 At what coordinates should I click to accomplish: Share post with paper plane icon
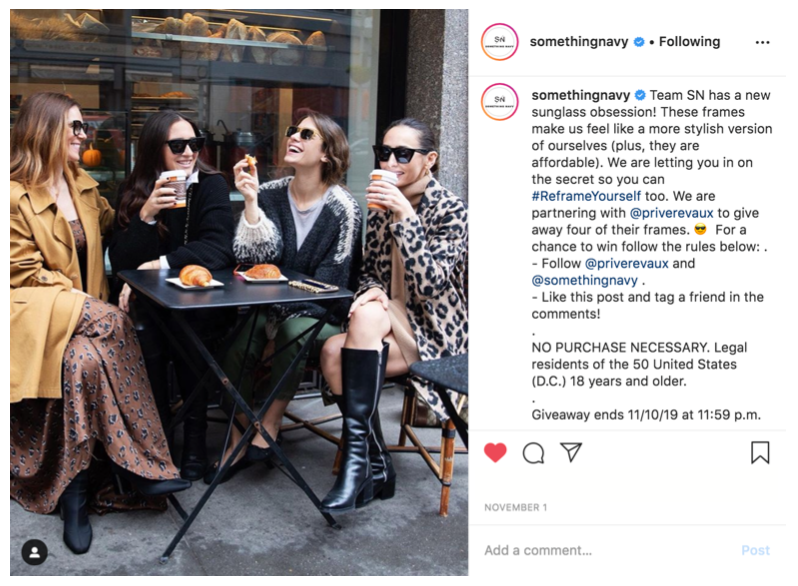point(571,452)
